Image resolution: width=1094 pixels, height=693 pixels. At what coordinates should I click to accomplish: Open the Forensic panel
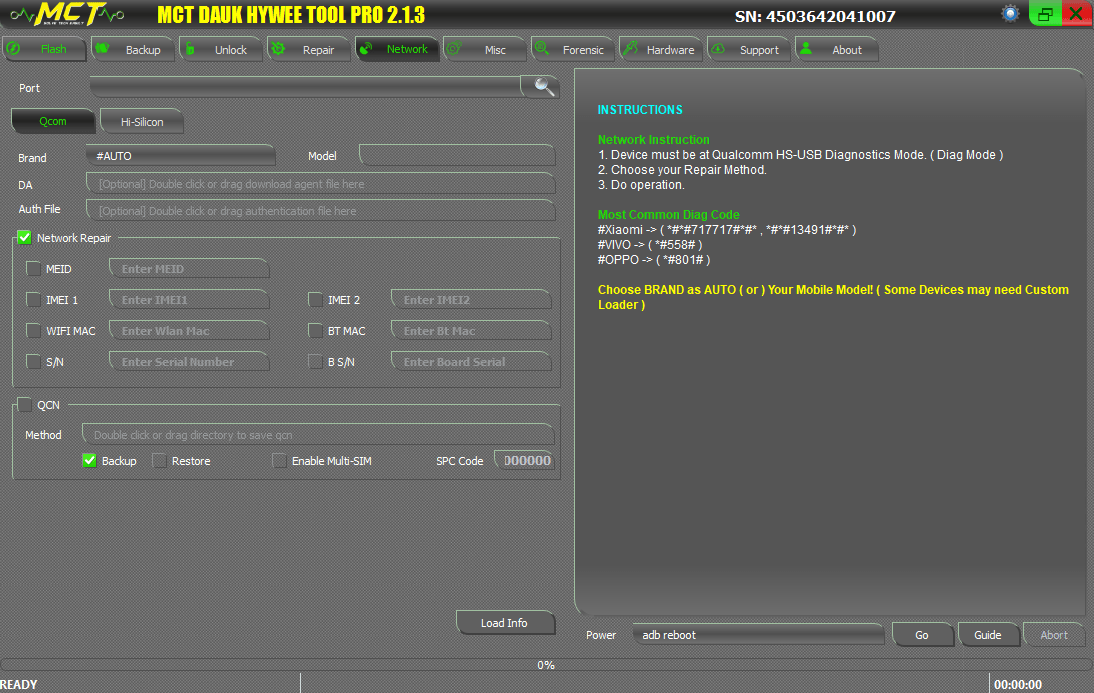572,48
